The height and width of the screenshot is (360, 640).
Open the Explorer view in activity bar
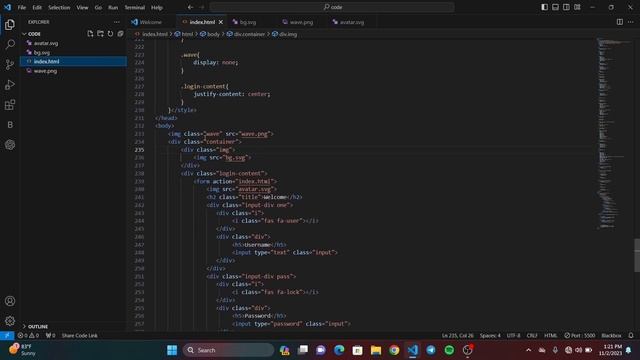(10, 24)
